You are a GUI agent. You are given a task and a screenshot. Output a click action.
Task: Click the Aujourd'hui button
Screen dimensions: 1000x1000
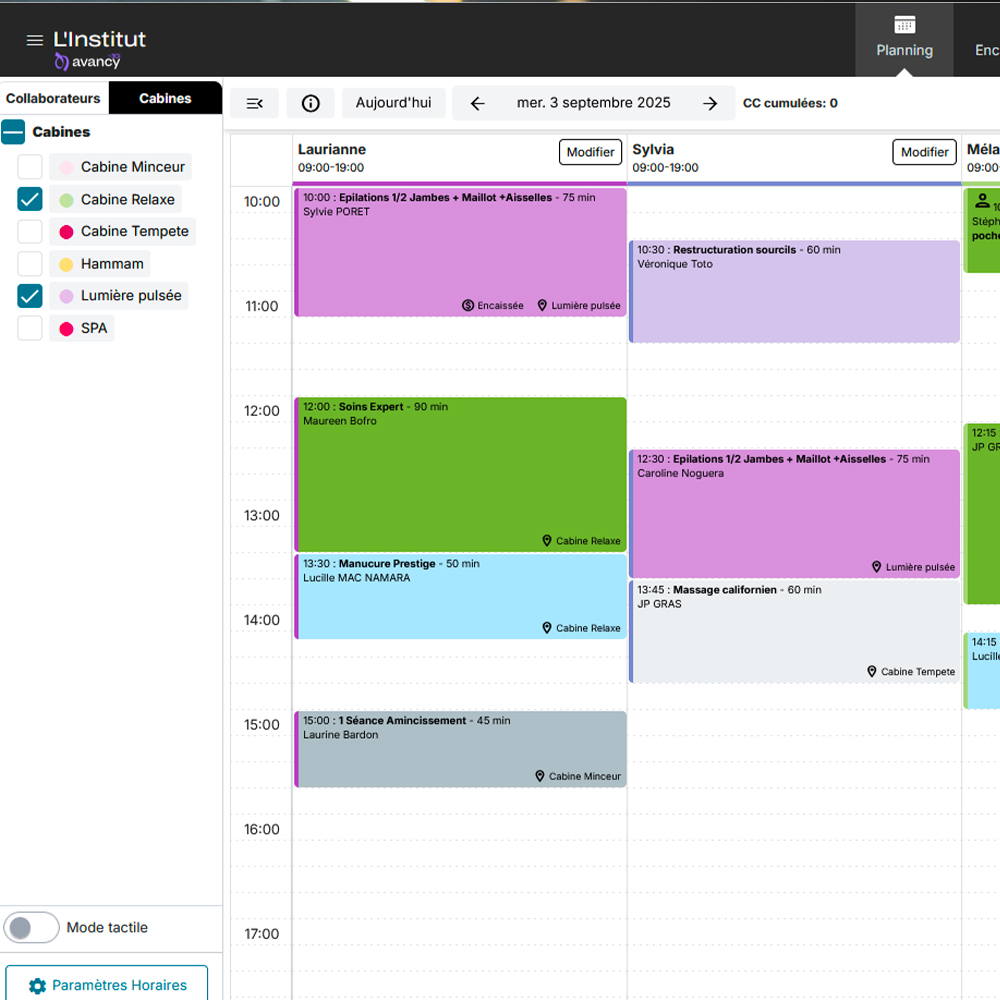tap(393, 103)
